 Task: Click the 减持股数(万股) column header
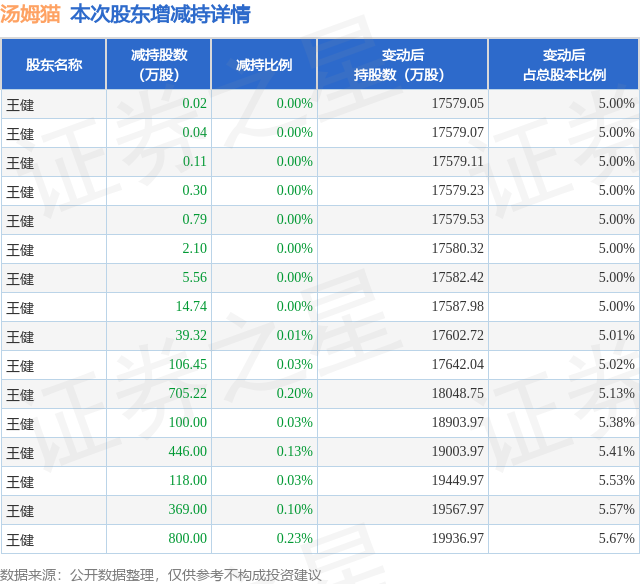pyautogui.click(x=159, y=64)
